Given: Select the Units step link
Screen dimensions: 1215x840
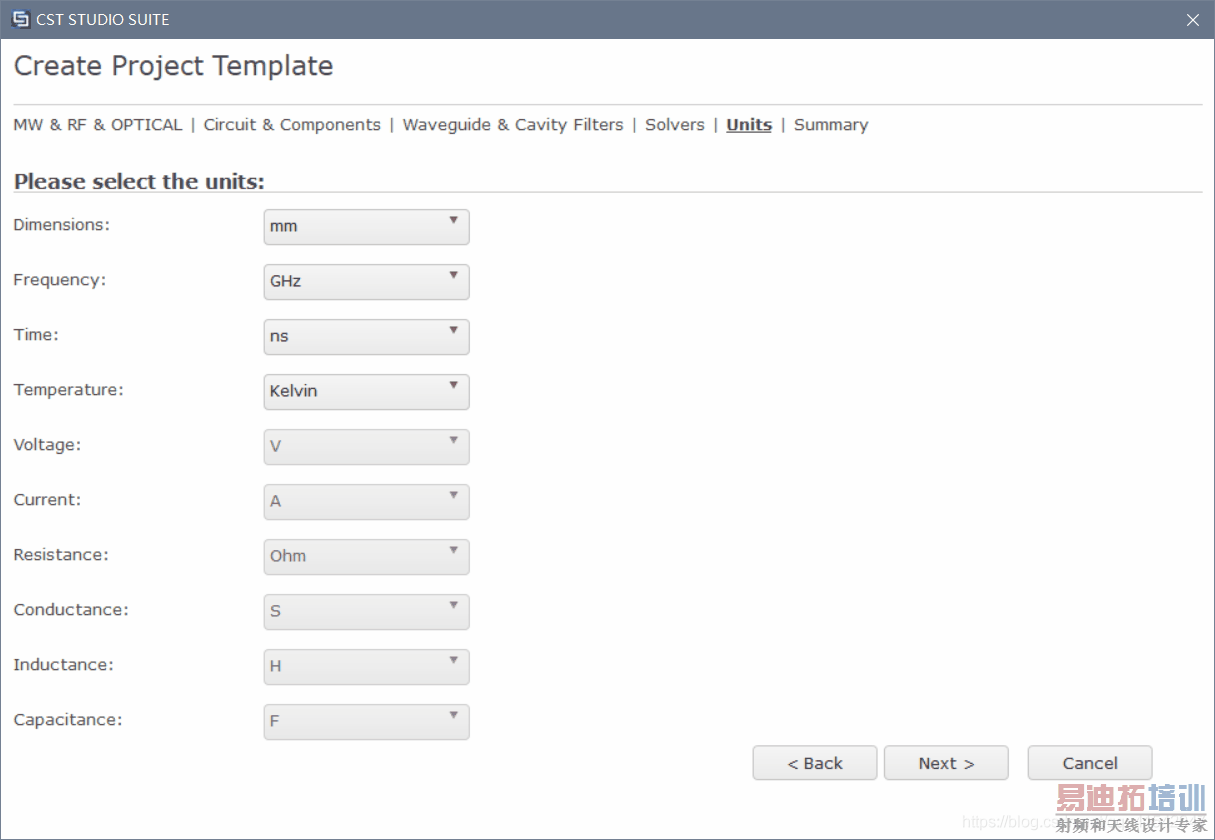Looking at the screenshot, I should coord(749,125).
